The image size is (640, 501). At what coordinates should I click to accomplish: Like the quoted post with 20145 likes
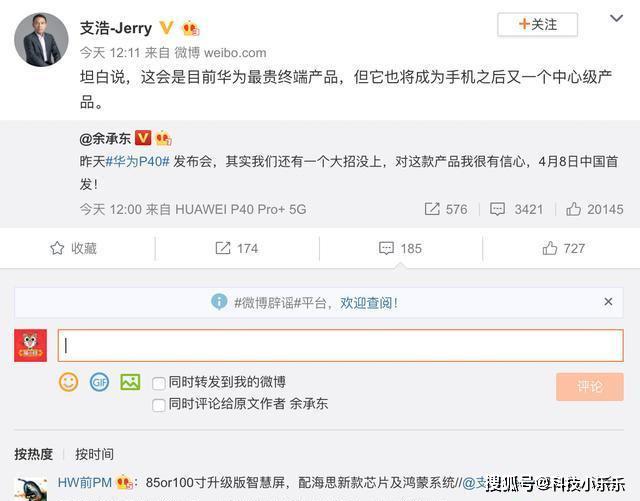click(x=573, y=209)
